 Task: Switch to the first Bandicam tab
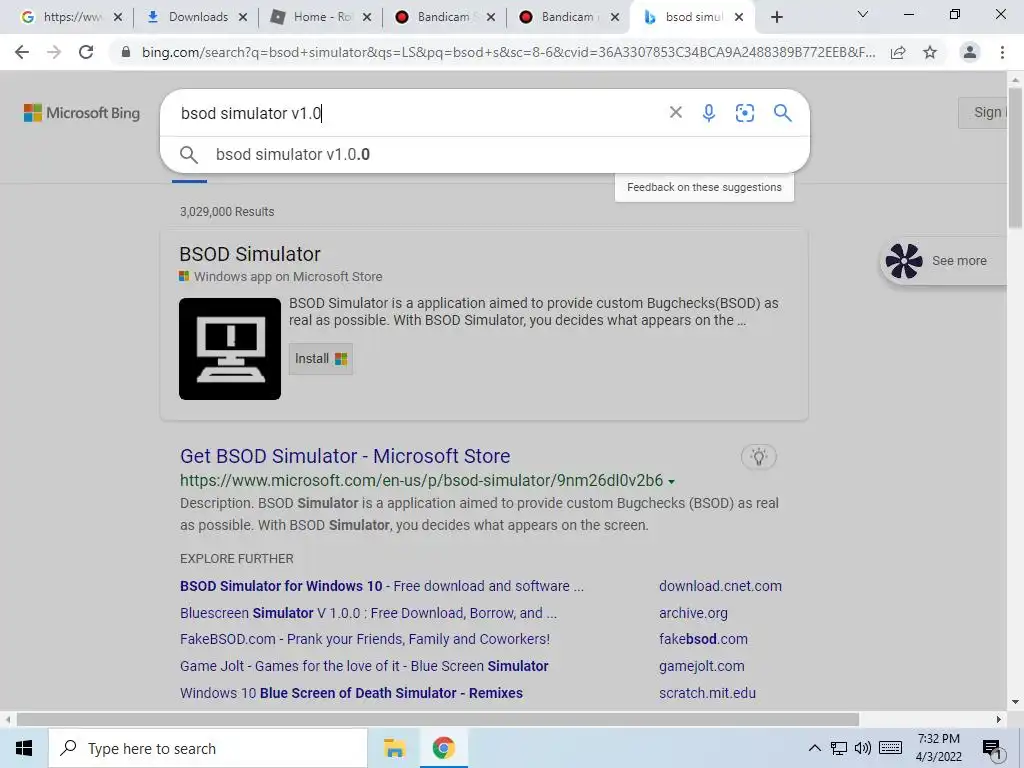444,17
